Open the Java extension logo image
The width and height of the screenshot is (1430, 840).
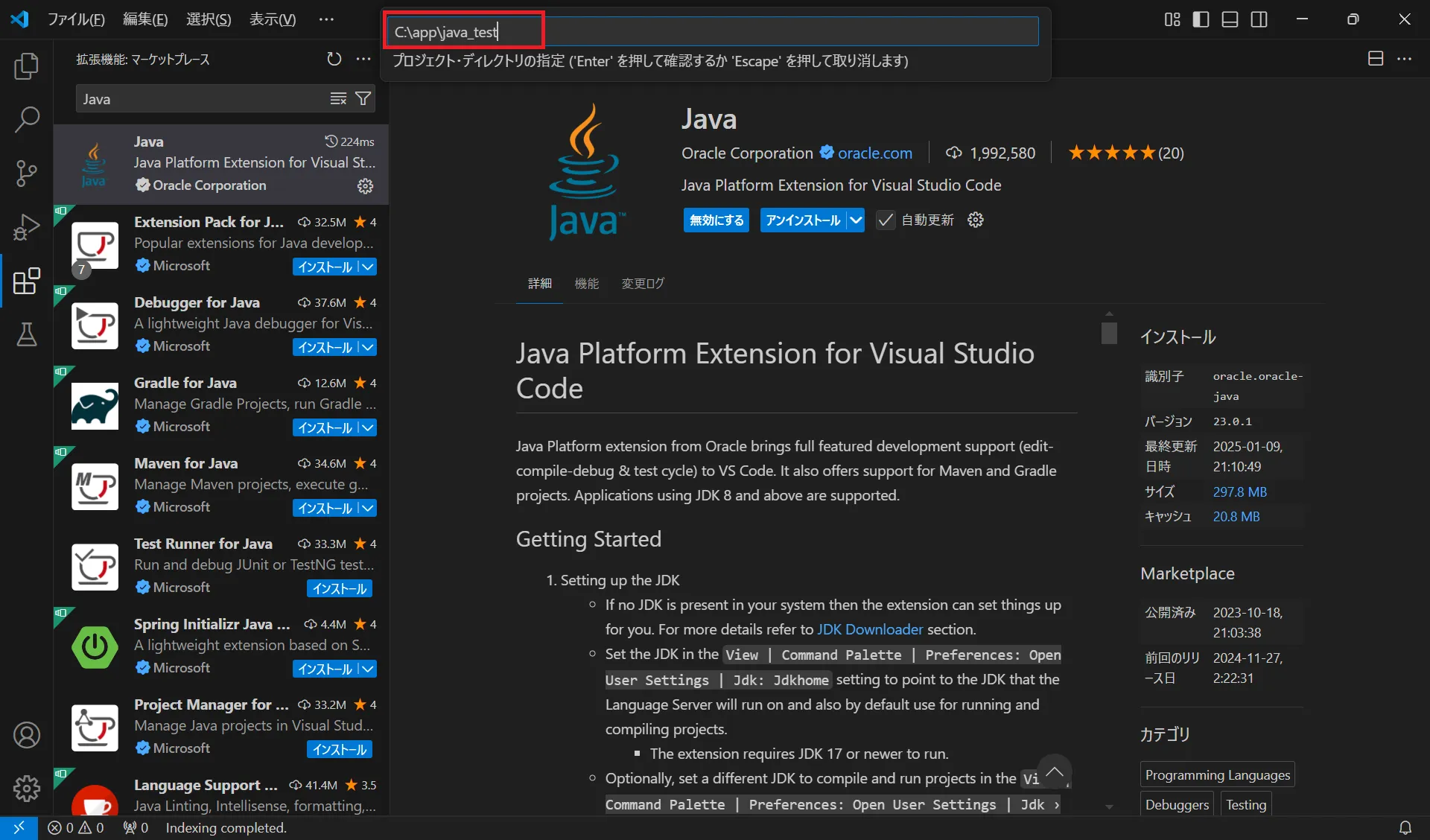coord(587,172)
